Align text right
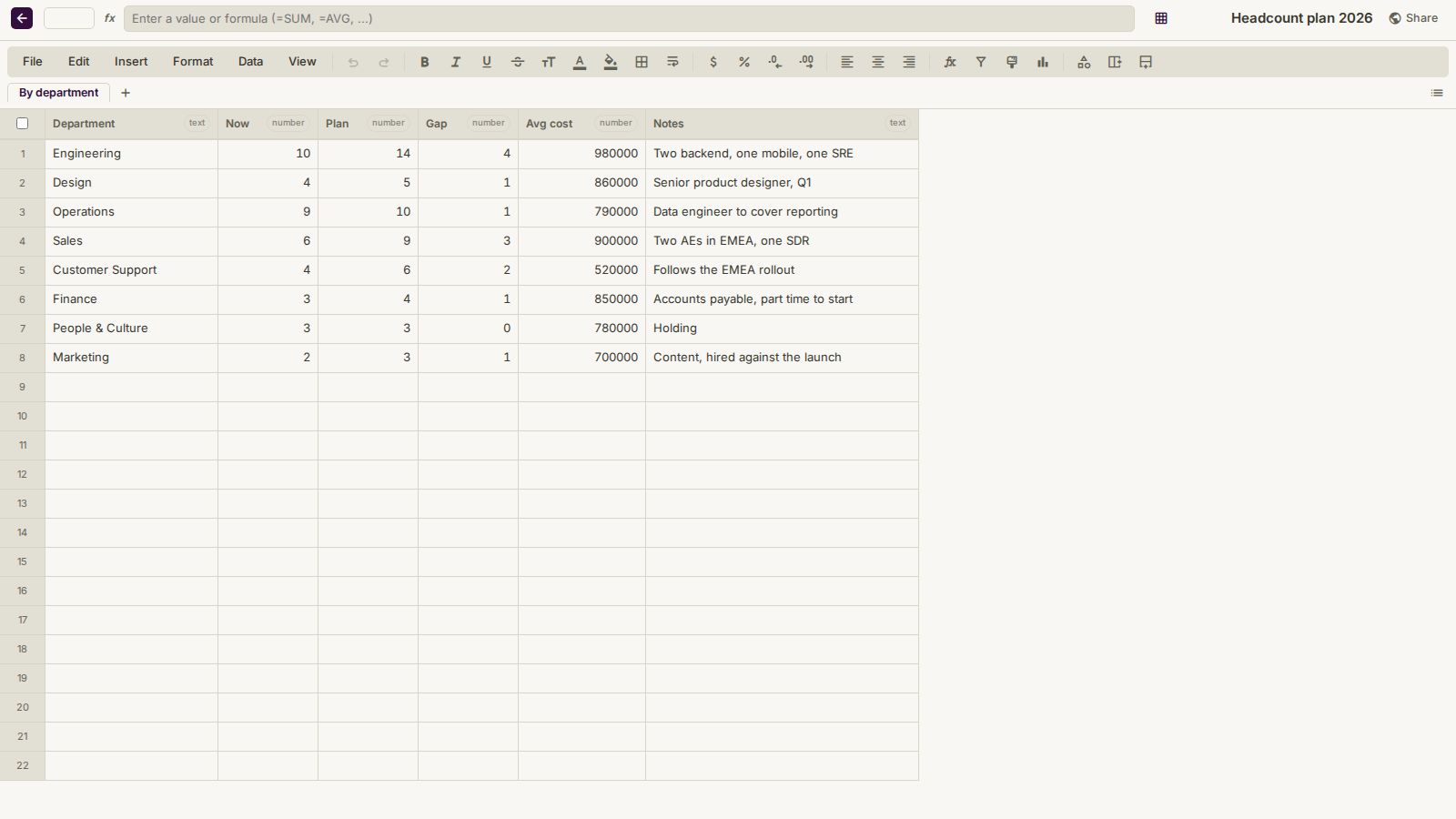 point(908,62)
